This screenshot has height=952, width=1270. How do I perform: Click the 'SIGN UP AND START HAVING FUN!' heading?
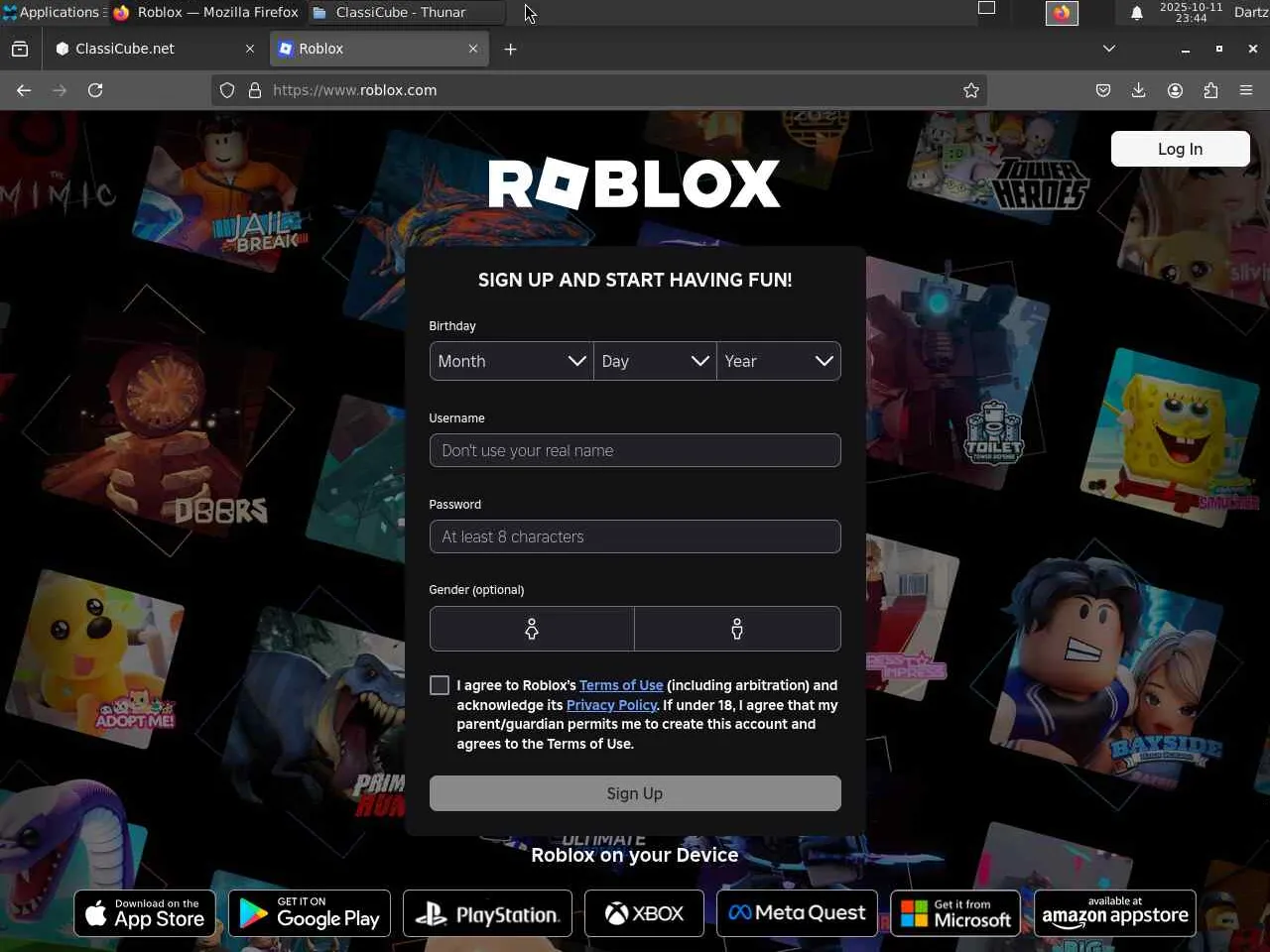point(635,281)
